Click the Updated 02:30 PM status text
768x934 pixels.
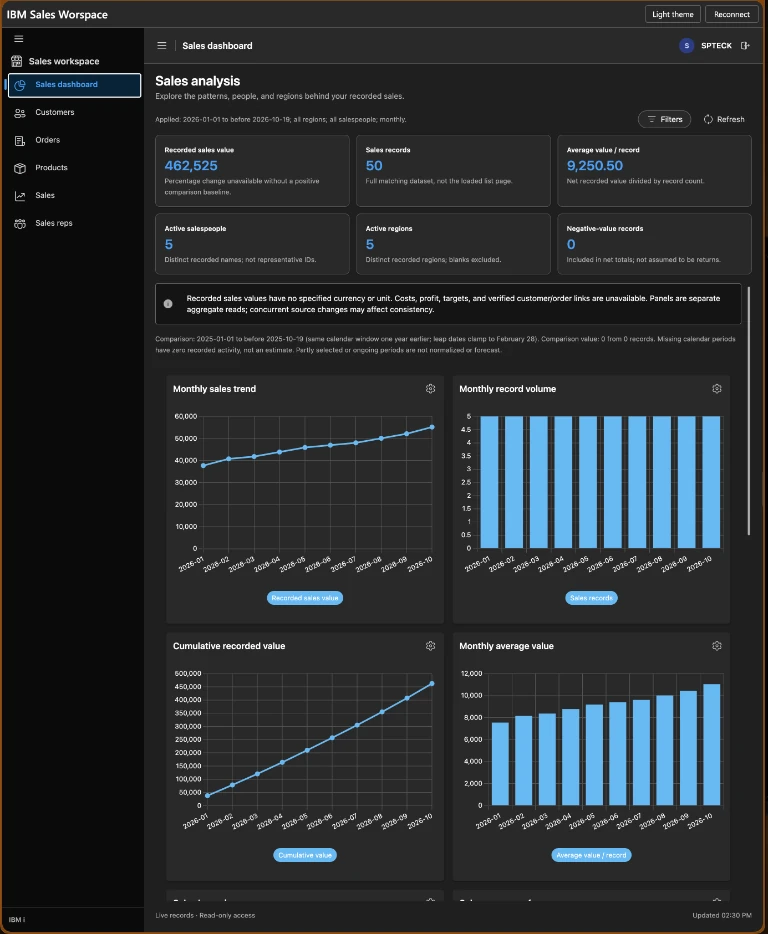[x=722, y=916]
